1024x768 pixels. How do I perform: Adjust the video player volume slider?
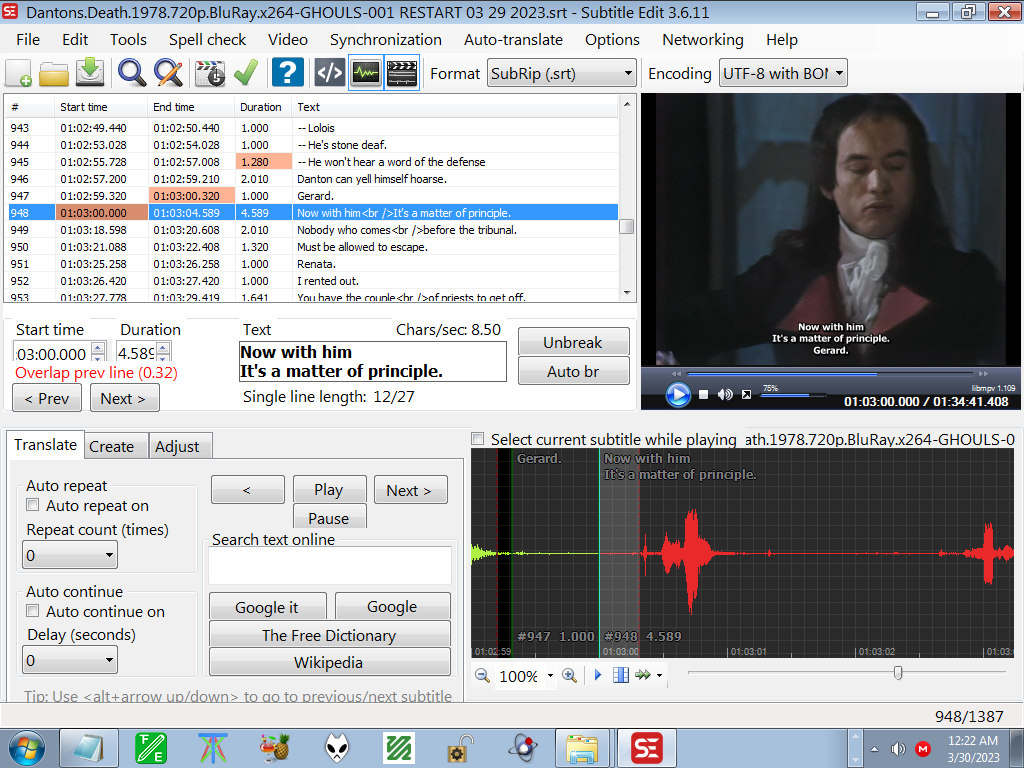(793, 396)
